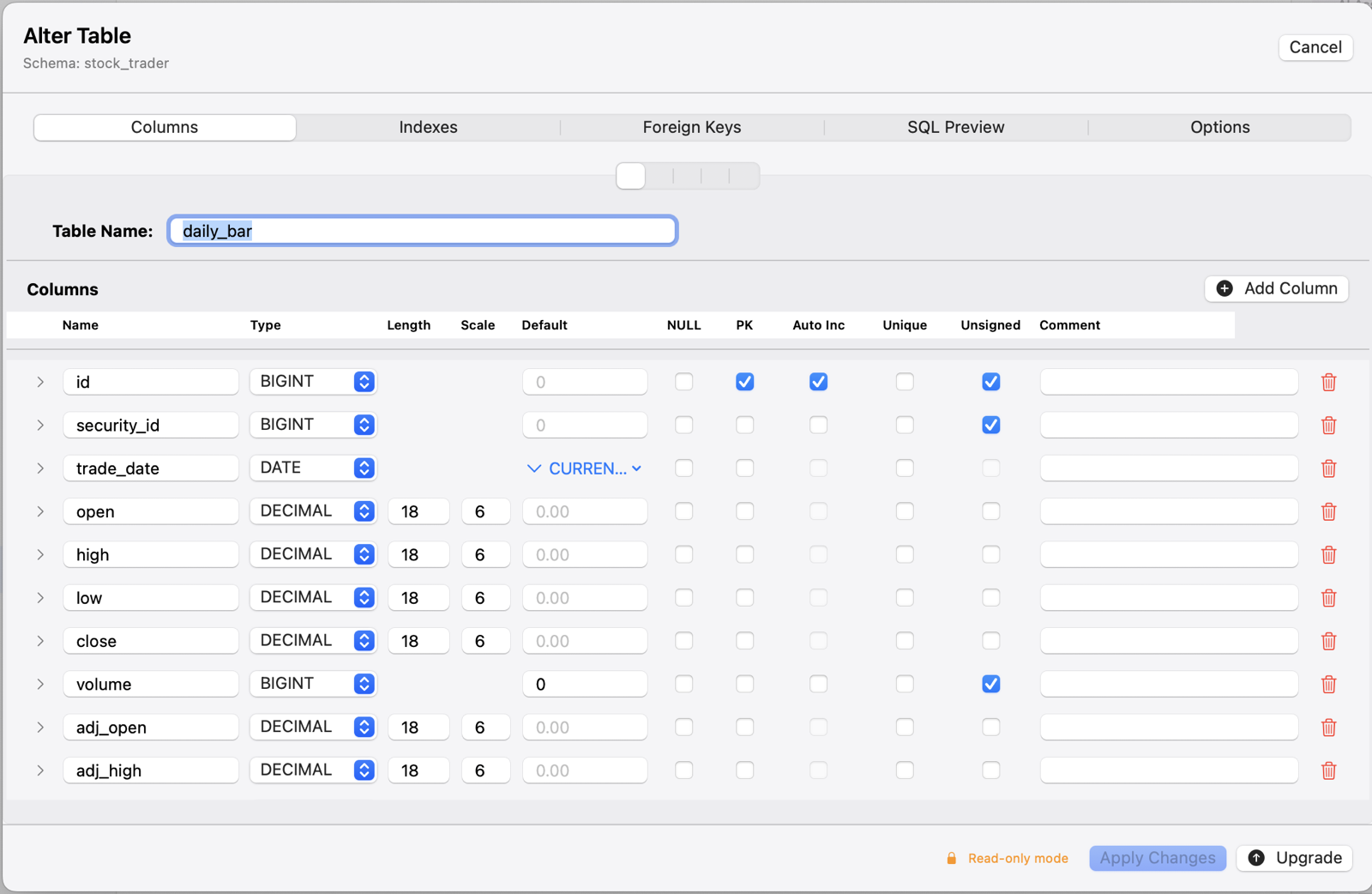
Task: Switch to the Columns tab
Action: point(165,127)
